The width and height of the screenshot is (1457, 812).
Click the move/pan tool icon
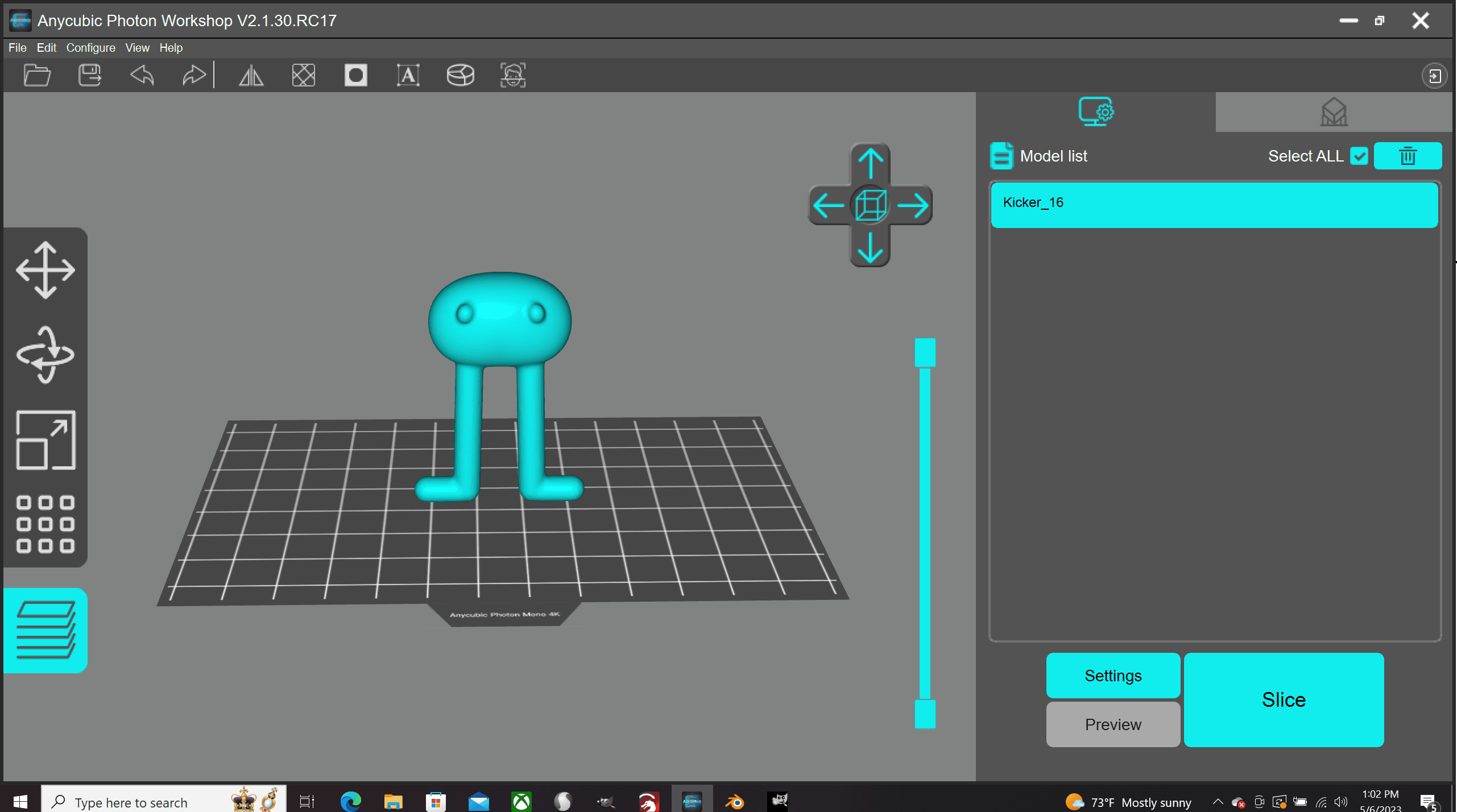(x=45, y=268)
